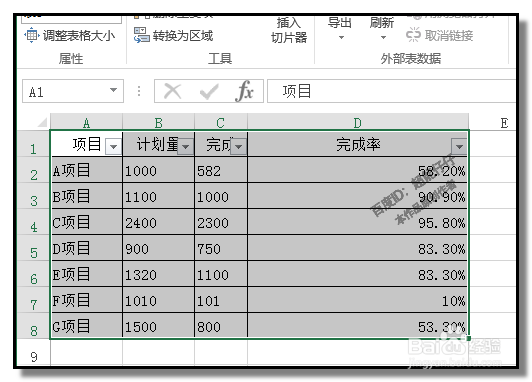Click Convert to Range (转换为区域) button
This screenshot has height=382, width=532.
173,35
